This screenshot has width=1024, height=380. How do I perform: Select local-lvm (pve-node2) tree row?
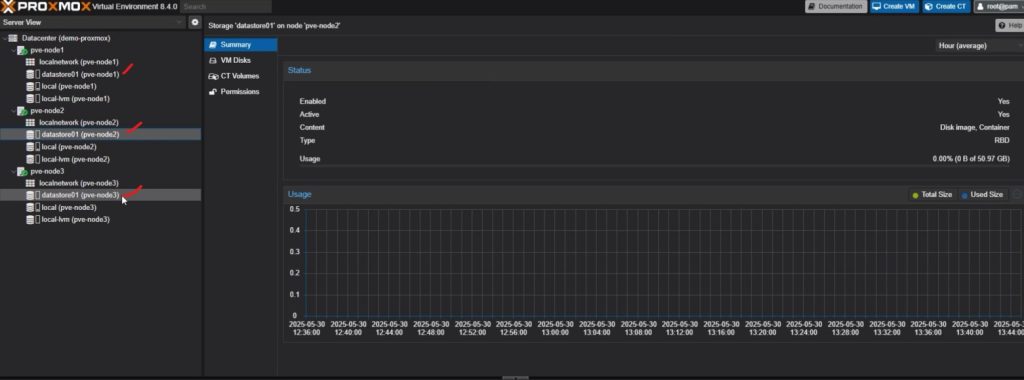(x=101, y=159)
